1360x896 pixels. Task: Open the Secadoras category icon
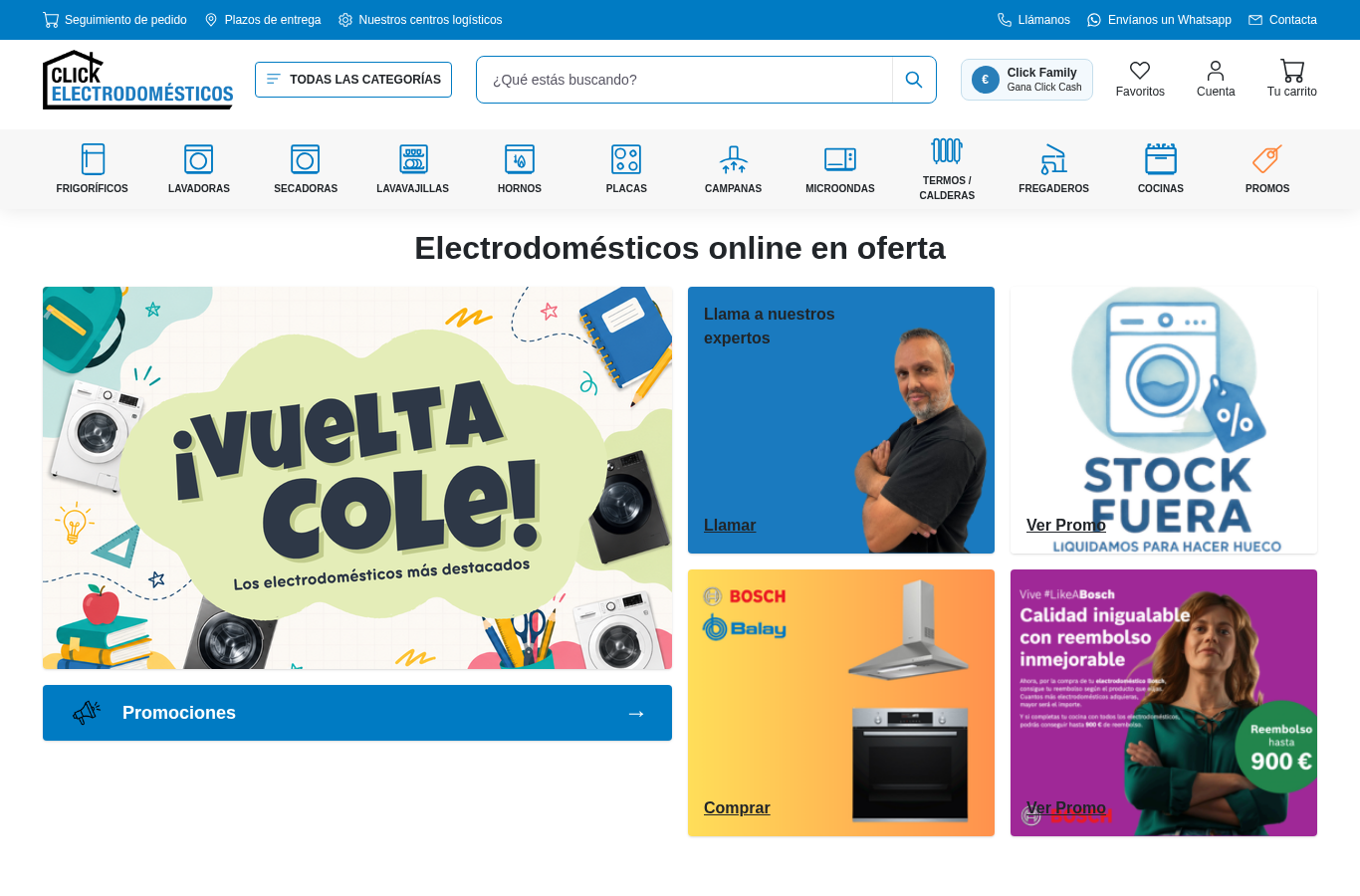click(x=306, y=159)
